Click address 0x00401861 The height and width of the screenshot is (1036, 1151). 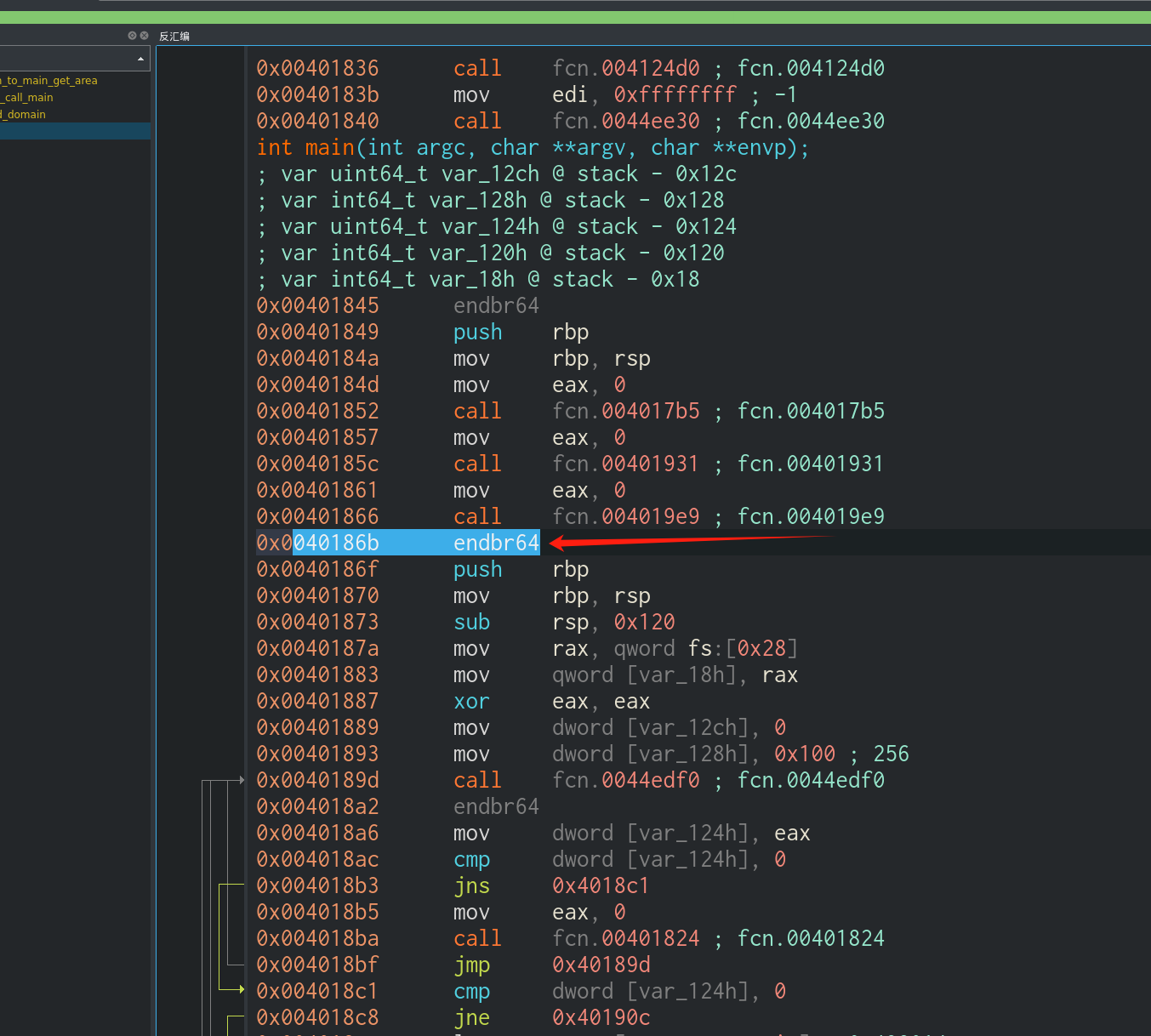318,490
